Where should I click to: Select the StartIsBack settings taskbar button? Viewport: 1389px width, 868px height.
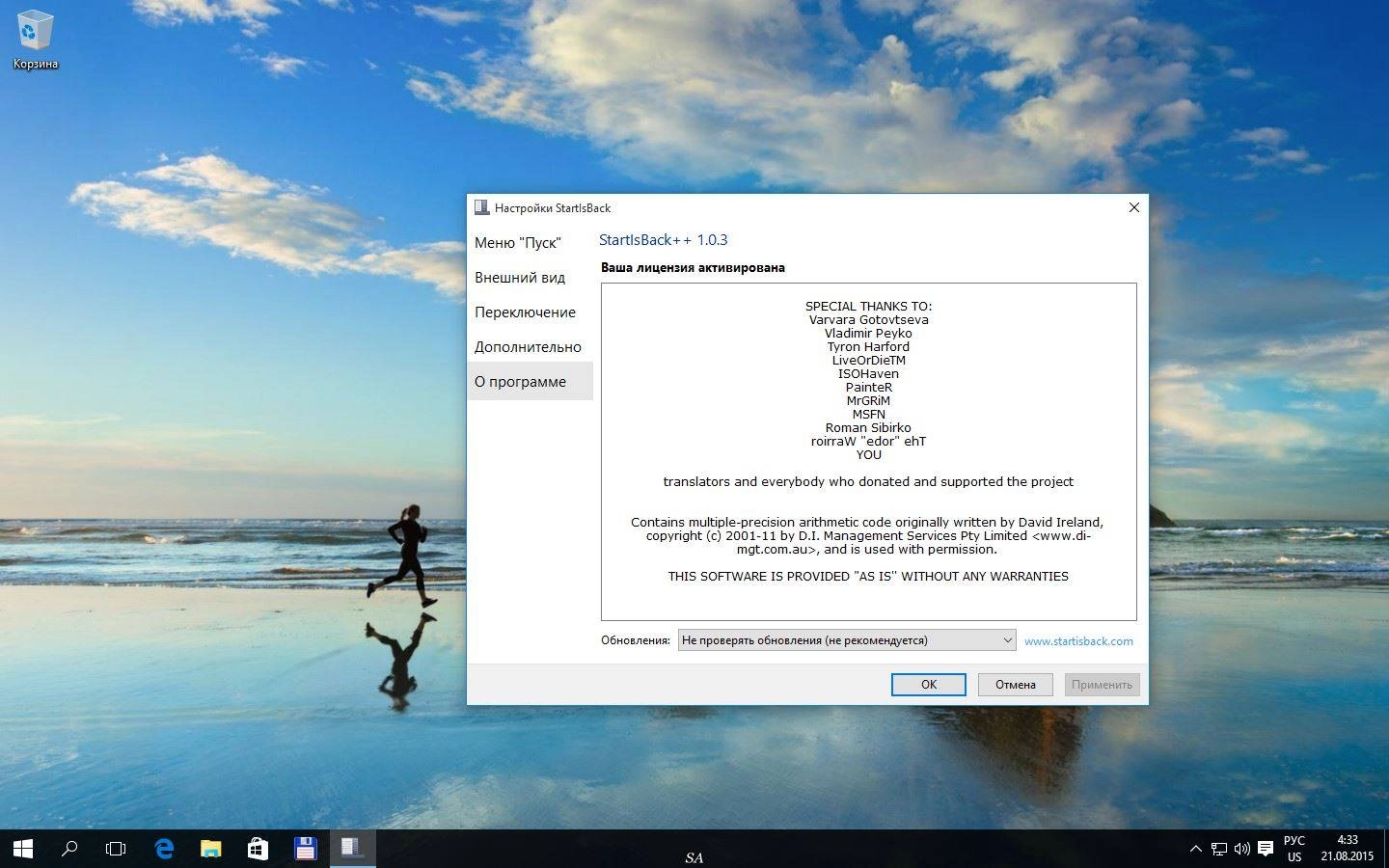[x=352, y=849]
